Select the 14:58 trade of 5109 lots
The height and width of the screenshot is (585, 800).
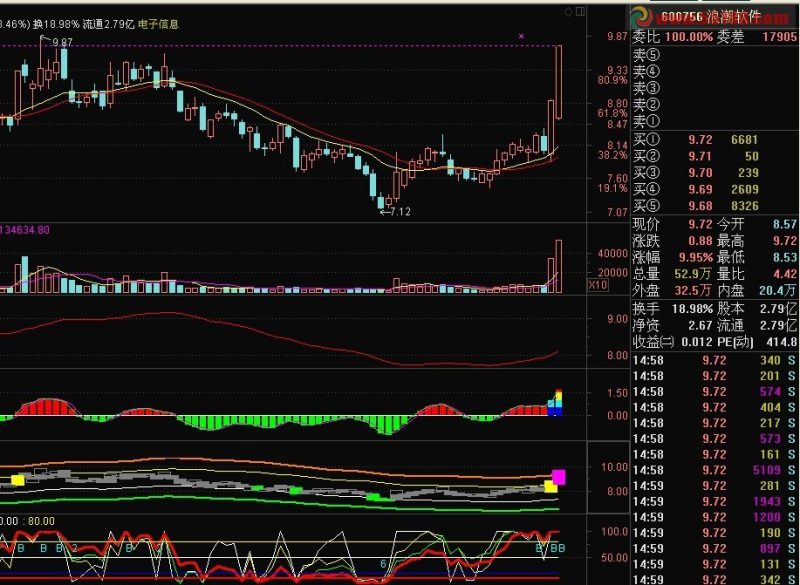coord(714,470)
